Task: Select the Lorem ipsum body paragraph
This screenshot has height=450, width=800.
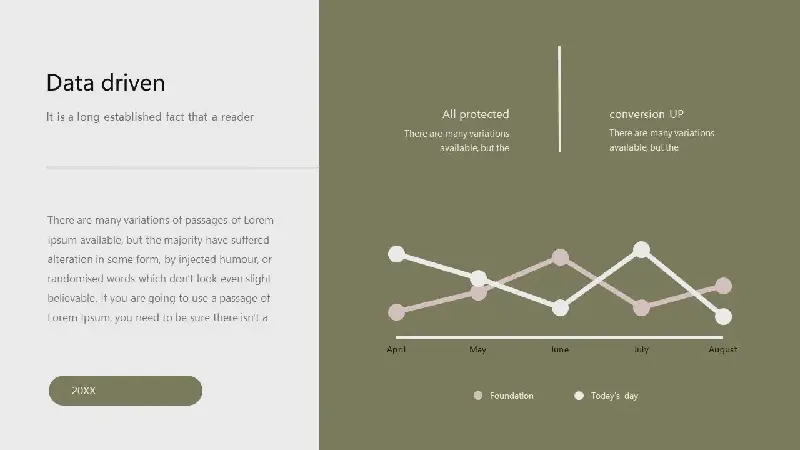Action: click(x=161, y=269)
